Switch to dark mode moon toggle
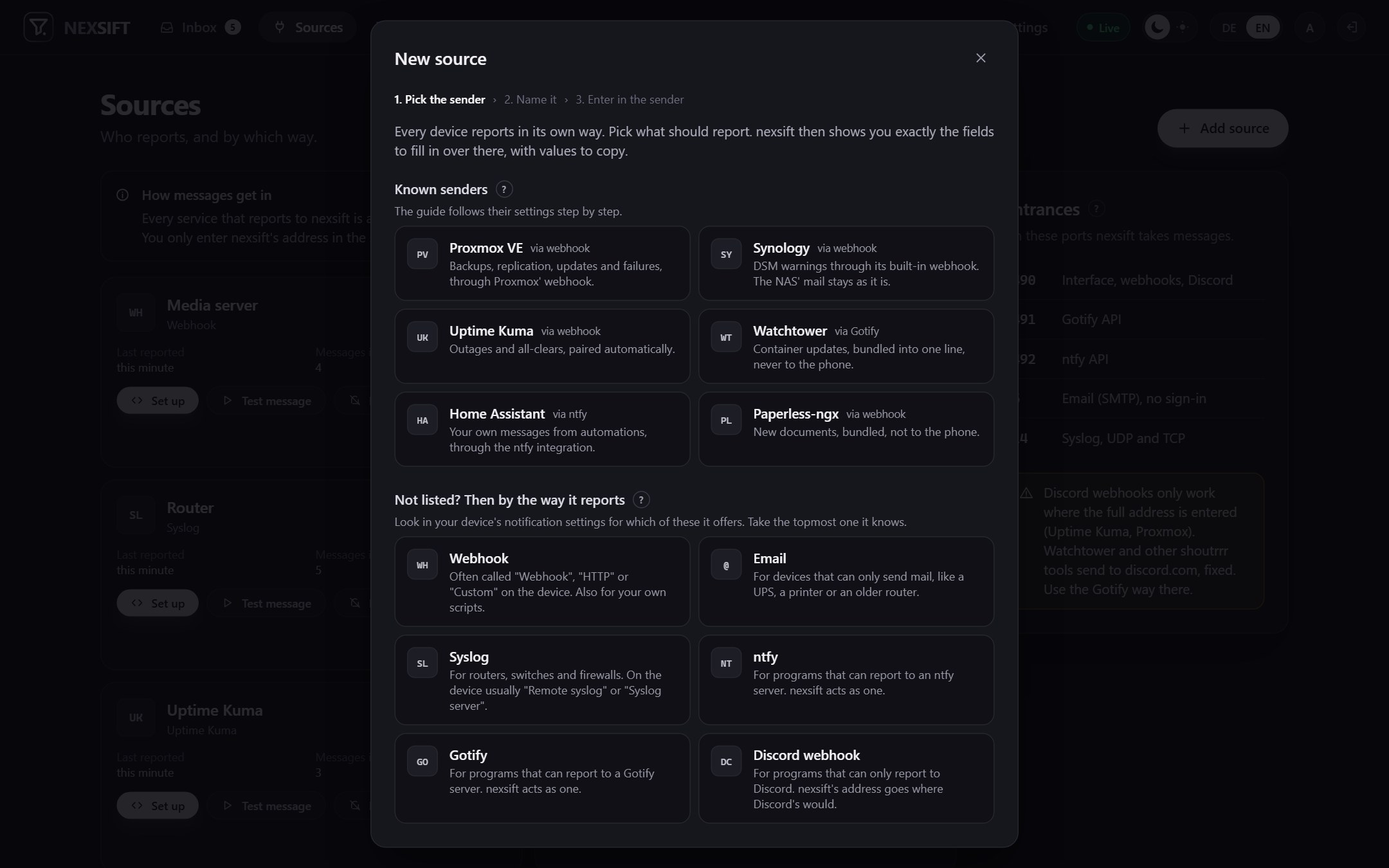The width and height of the screenshot is (1389, 868). 1157,27
